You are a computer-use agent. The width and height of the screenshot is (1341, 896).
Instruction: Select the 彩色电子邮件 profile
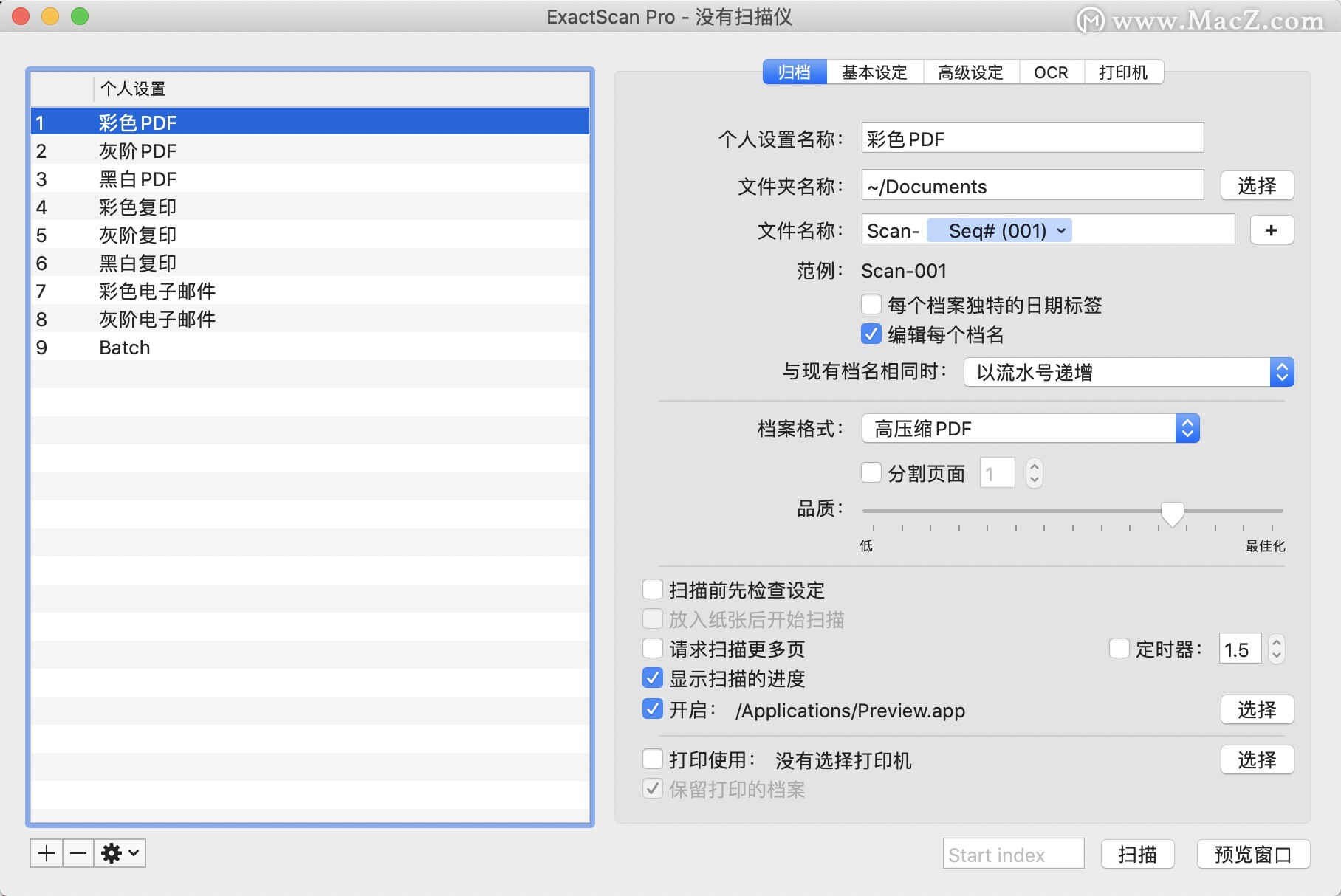[310, 291]
